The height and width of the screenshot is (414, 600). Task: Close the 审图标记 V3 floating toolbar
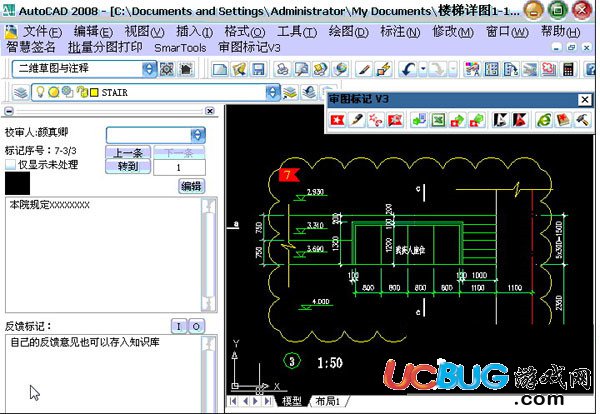click(x=584, y=100)
